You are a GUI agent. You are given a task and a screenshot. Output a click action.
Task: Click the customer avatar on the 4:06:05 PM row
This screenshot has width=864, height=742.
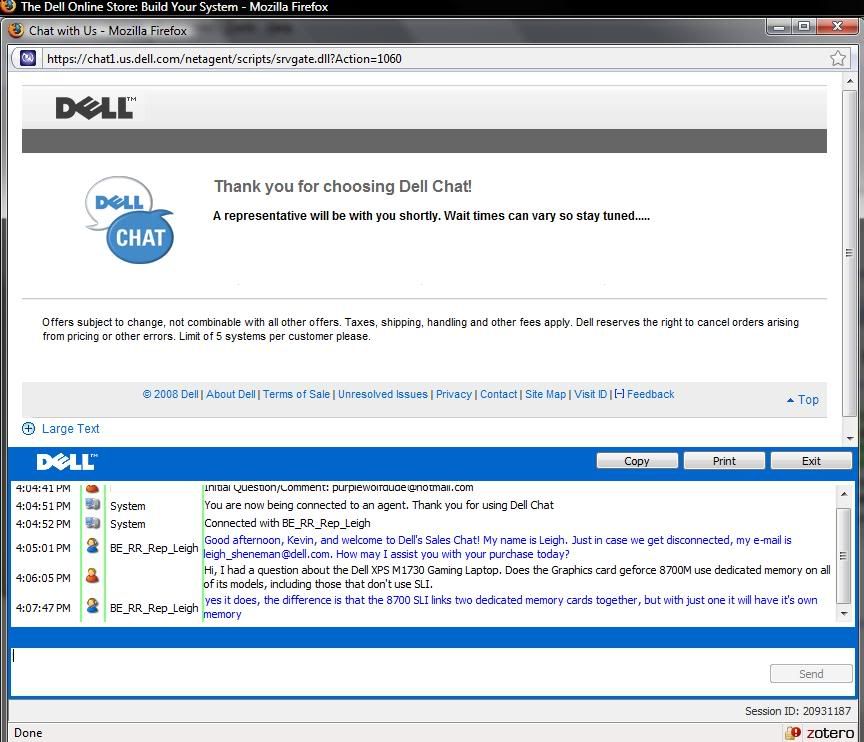[93, 576]
